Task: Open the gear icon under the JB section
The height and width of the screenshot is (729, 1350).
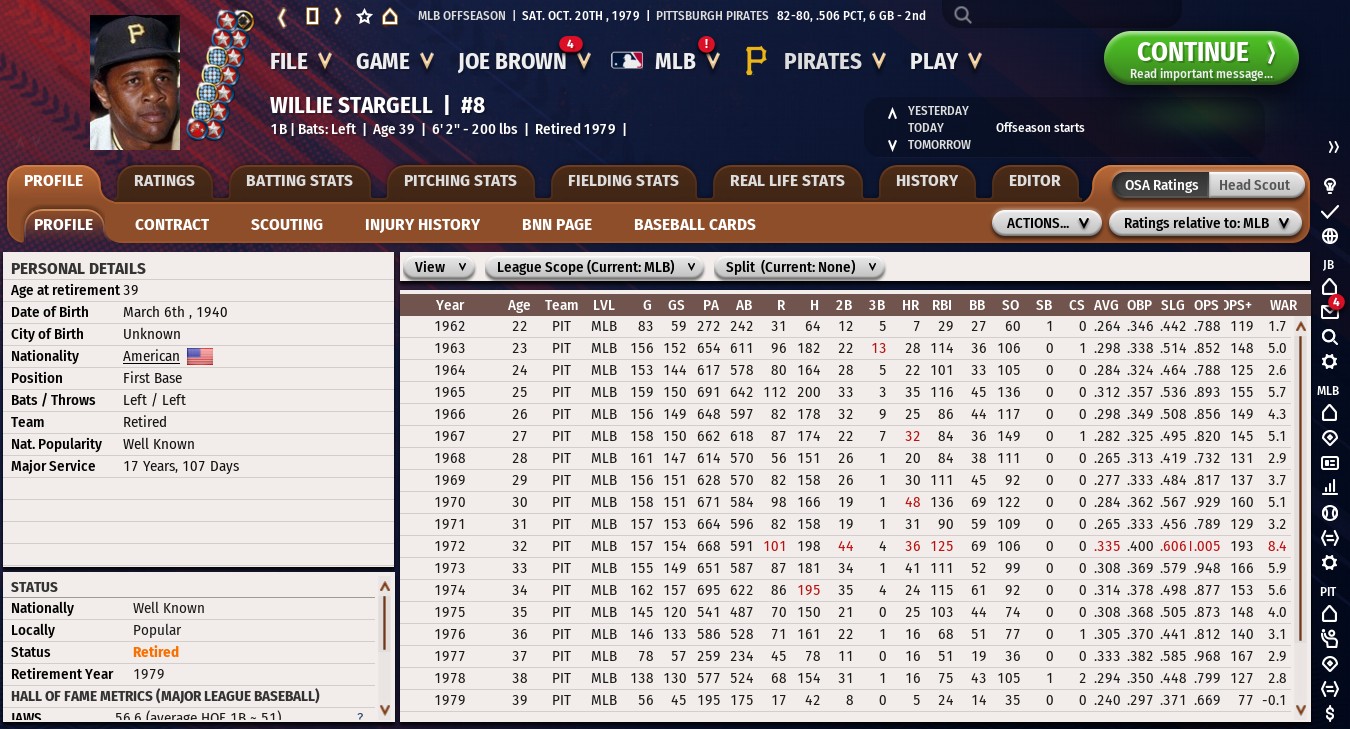Action: click(1330, 362)
